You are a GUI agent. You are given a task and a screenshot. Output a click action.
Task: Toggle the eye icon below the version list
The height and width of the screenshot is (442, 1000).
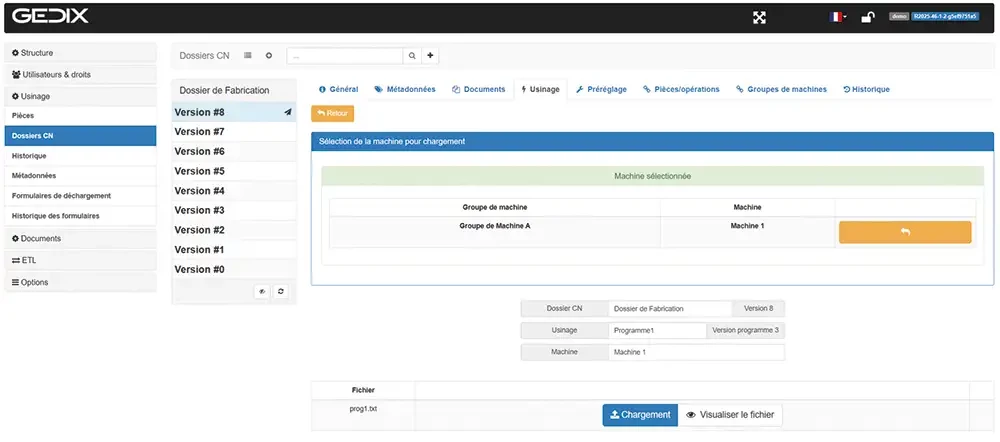click(261, 291)
